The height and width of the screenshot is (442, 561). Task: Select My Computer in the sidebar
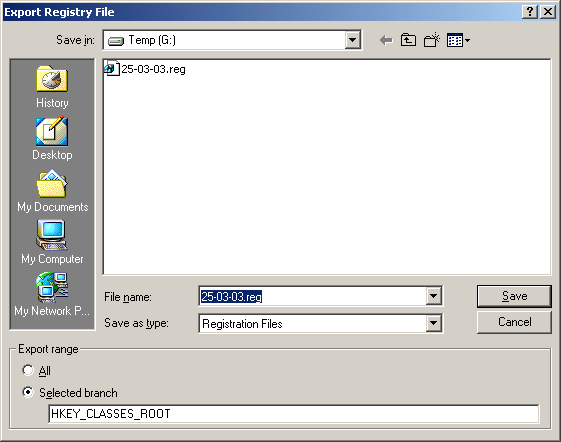click(x=52, y=243)
